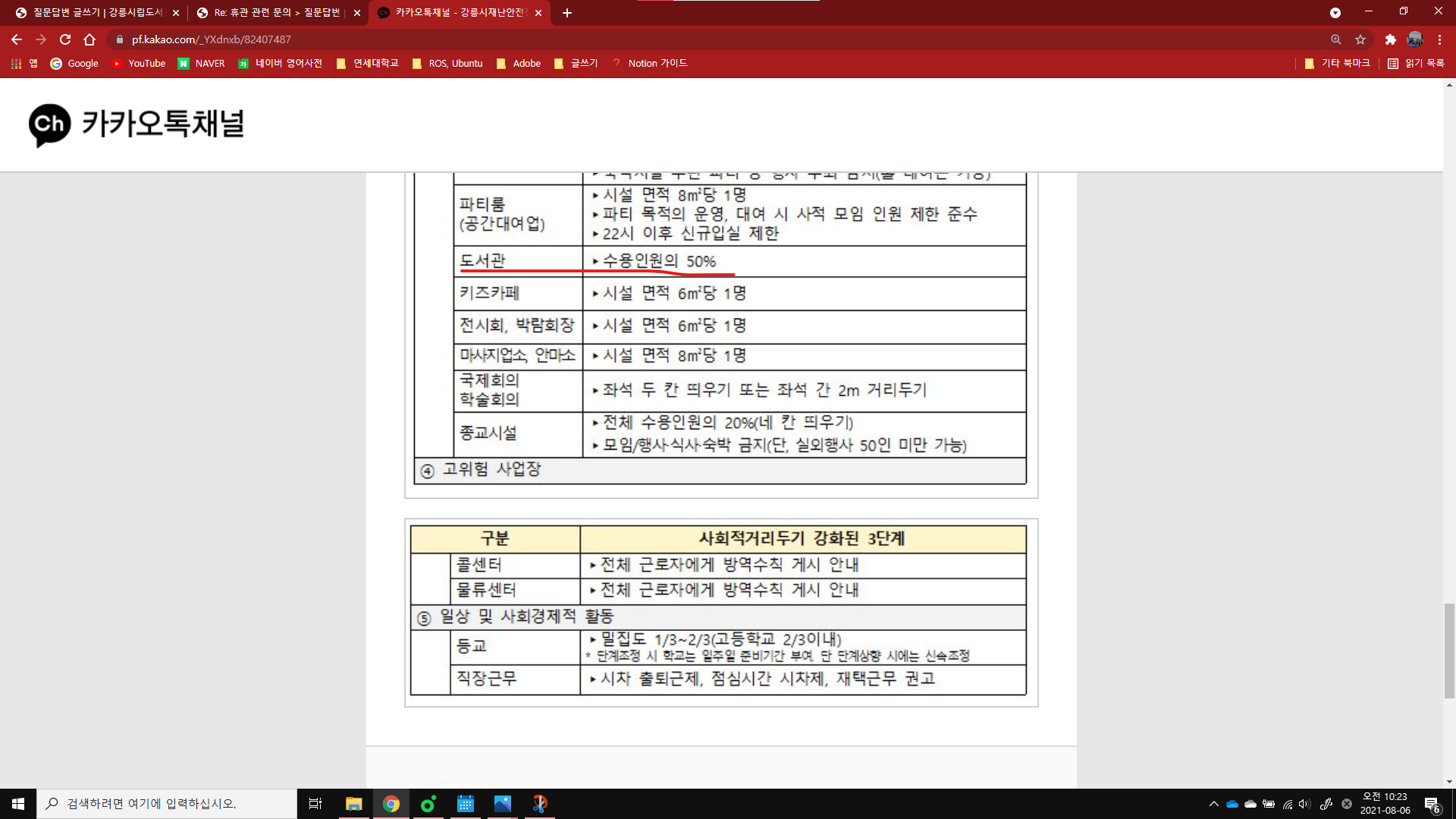This screenshot has width=1456, height=819.
Task: Open the 연세대학교 bookmark folder
Action: click(x=367, y=64)
